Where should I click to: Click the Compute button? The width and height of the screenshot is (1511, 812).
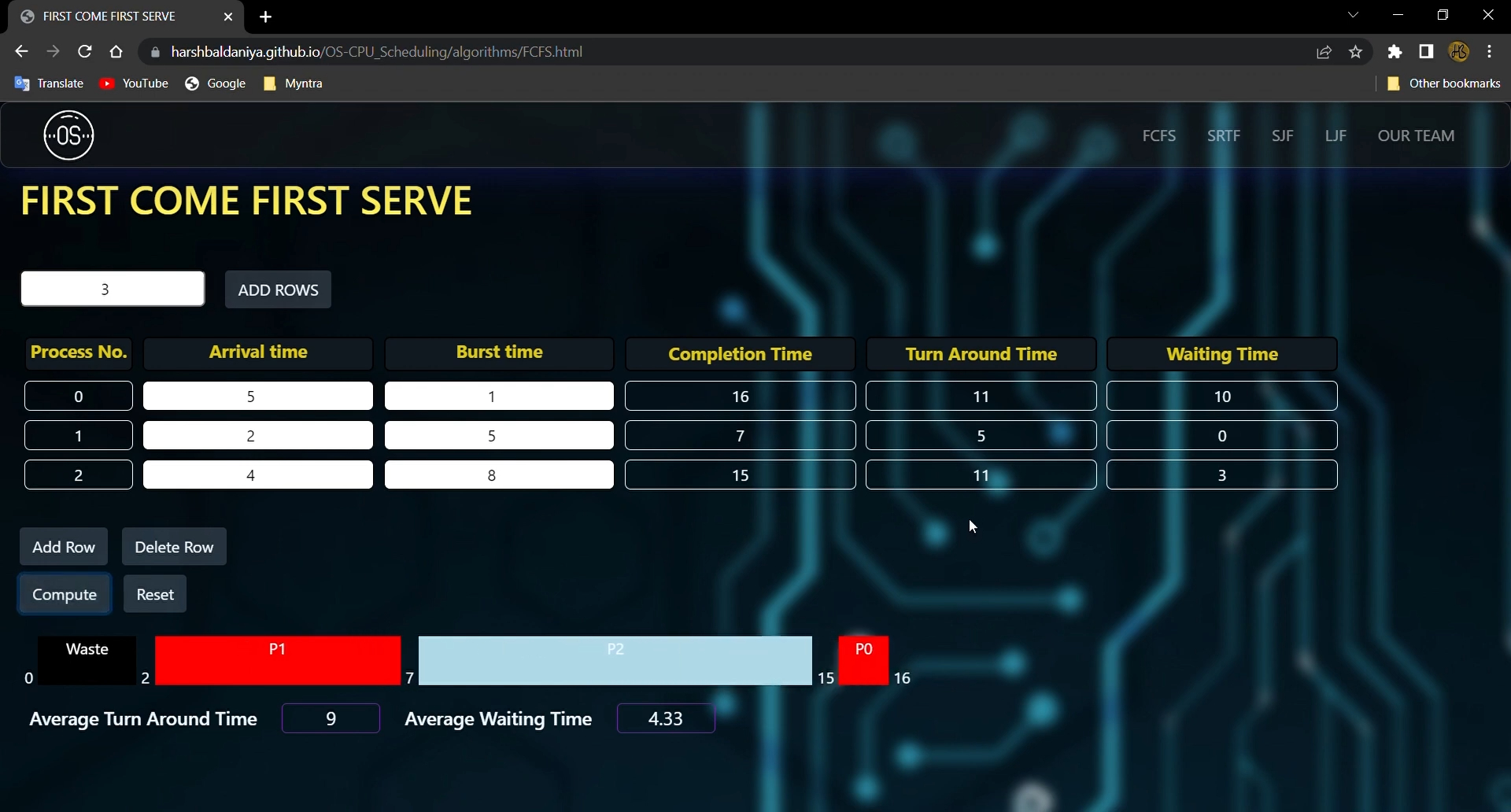(x=64, y=594)
